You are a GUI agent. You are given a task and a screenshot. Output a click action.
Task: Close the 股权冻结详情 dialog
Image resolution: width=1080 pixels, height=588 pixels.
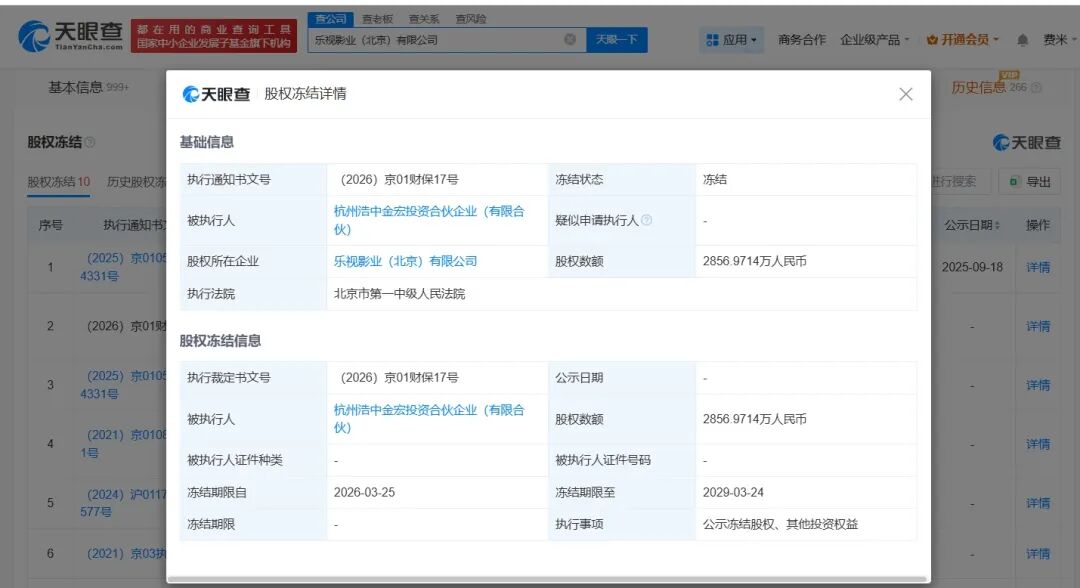tap(905, 94)
